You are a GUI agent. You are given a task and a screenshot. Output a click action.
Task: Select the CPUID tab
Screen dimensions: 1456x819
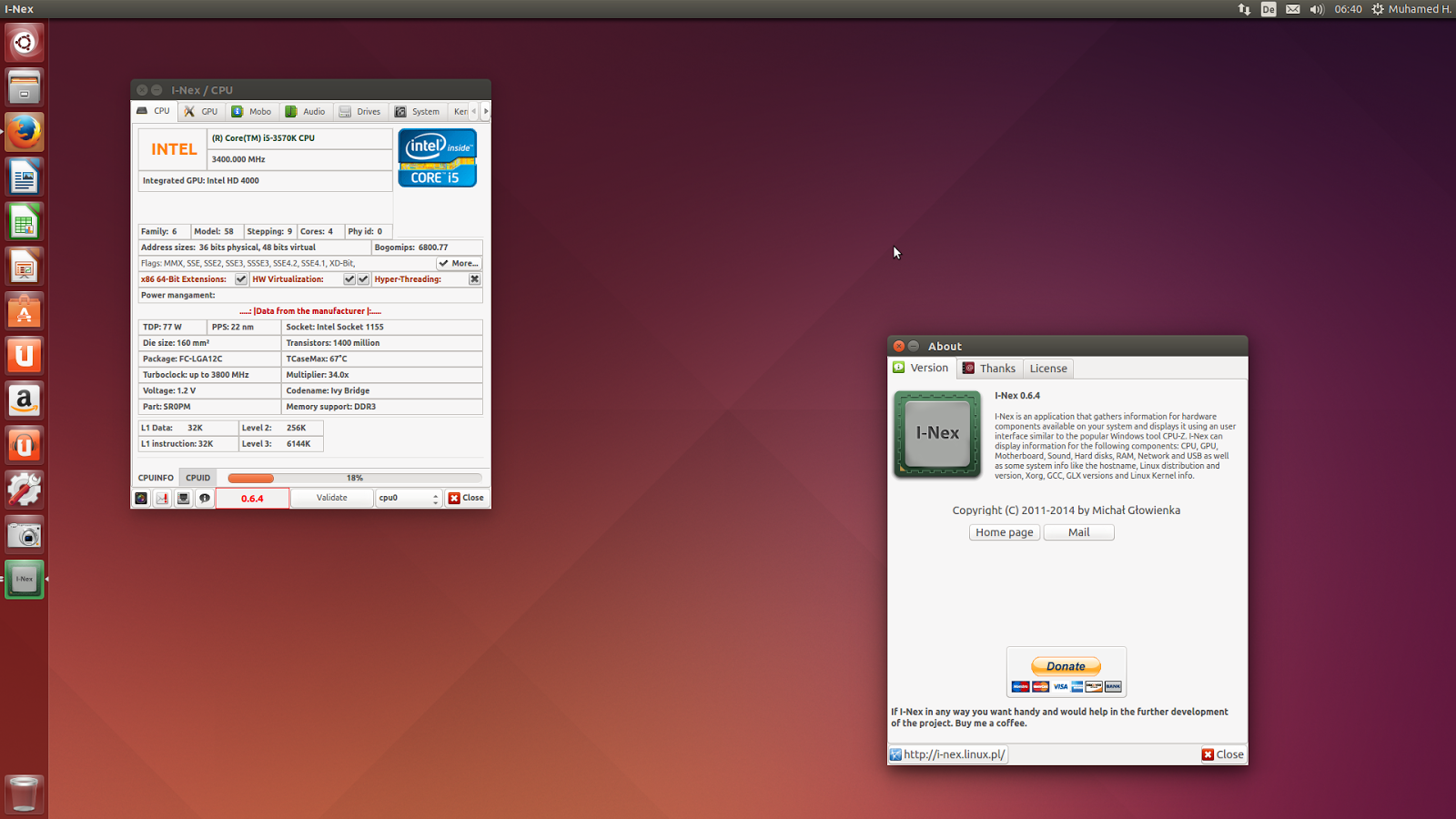coord(198,478)
